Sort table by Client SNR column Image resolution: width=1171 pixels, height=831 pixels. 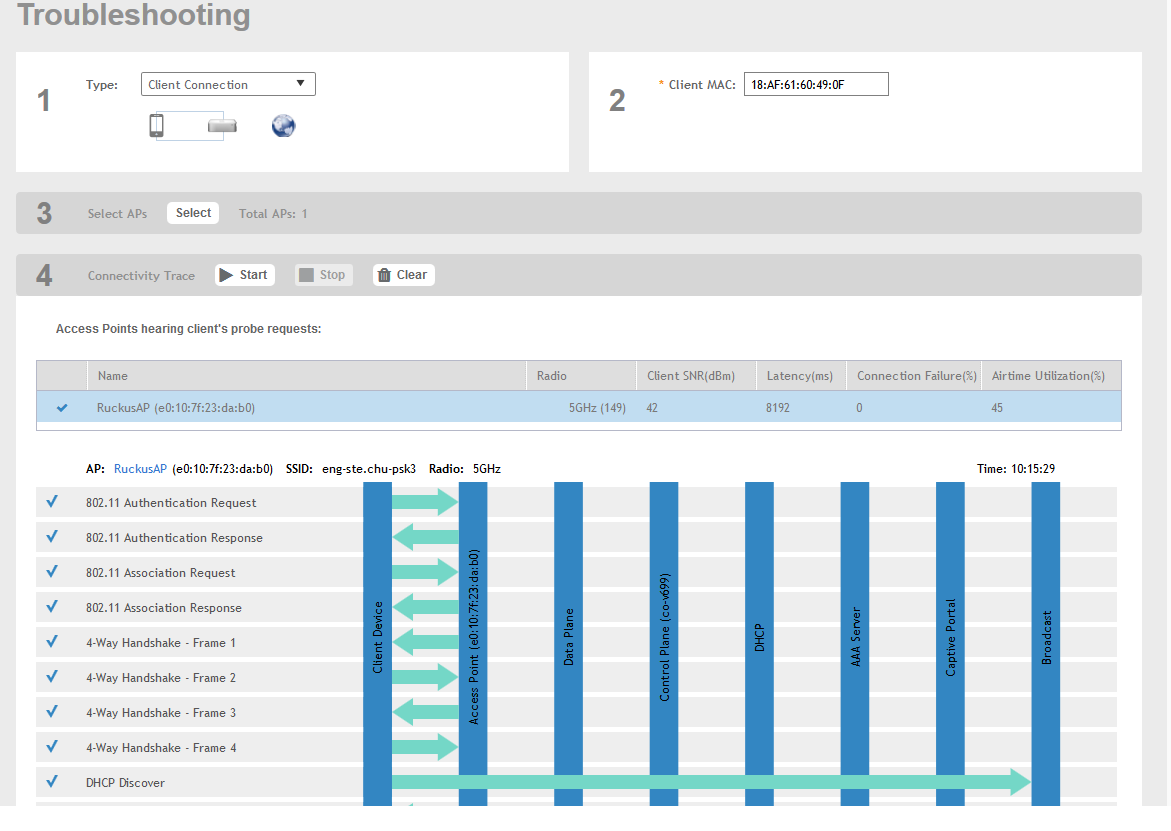(x=690, y=376)
